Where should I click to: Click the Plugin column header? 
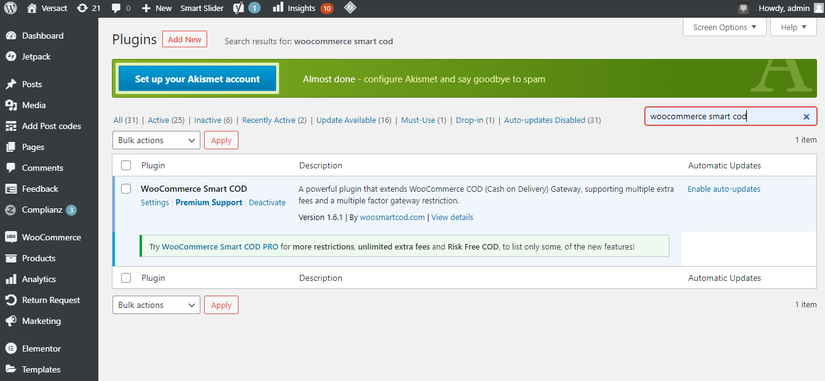pyautogui.click(x=153, y=165)
